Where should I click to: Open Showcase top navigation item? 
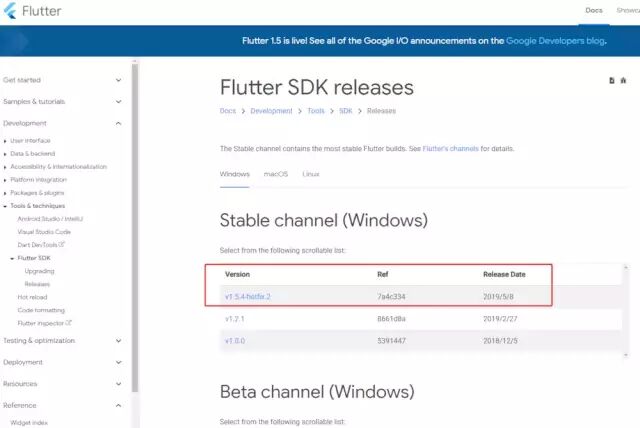(x=628, y=11)
